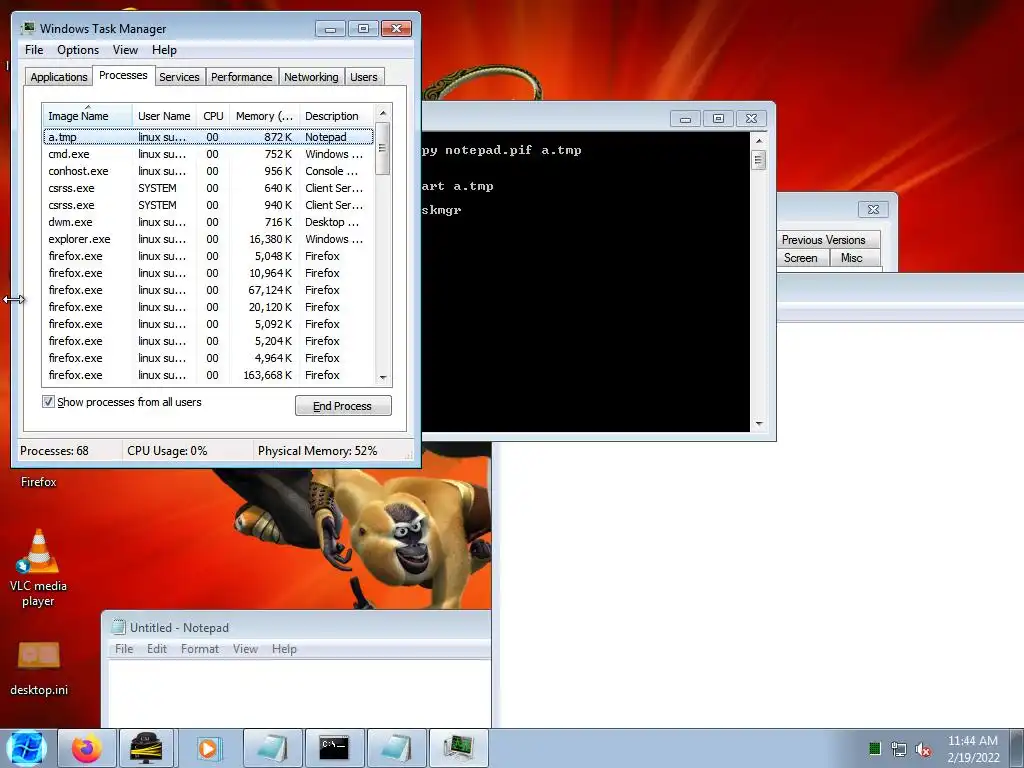Open the media player taskbar icon
This screenshot has width=1024, height=768.
(x=209, y=748)
